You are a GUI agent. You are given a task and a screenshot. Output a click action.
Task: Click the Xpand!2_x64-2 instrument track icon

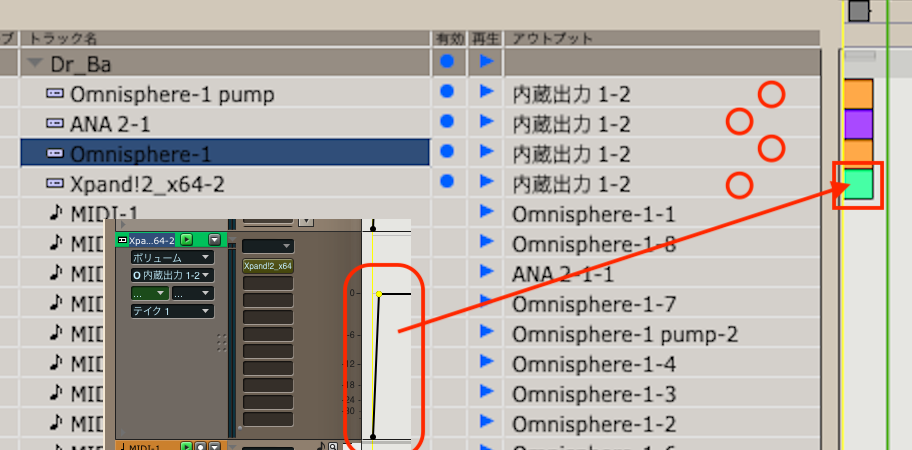[55, 184]
